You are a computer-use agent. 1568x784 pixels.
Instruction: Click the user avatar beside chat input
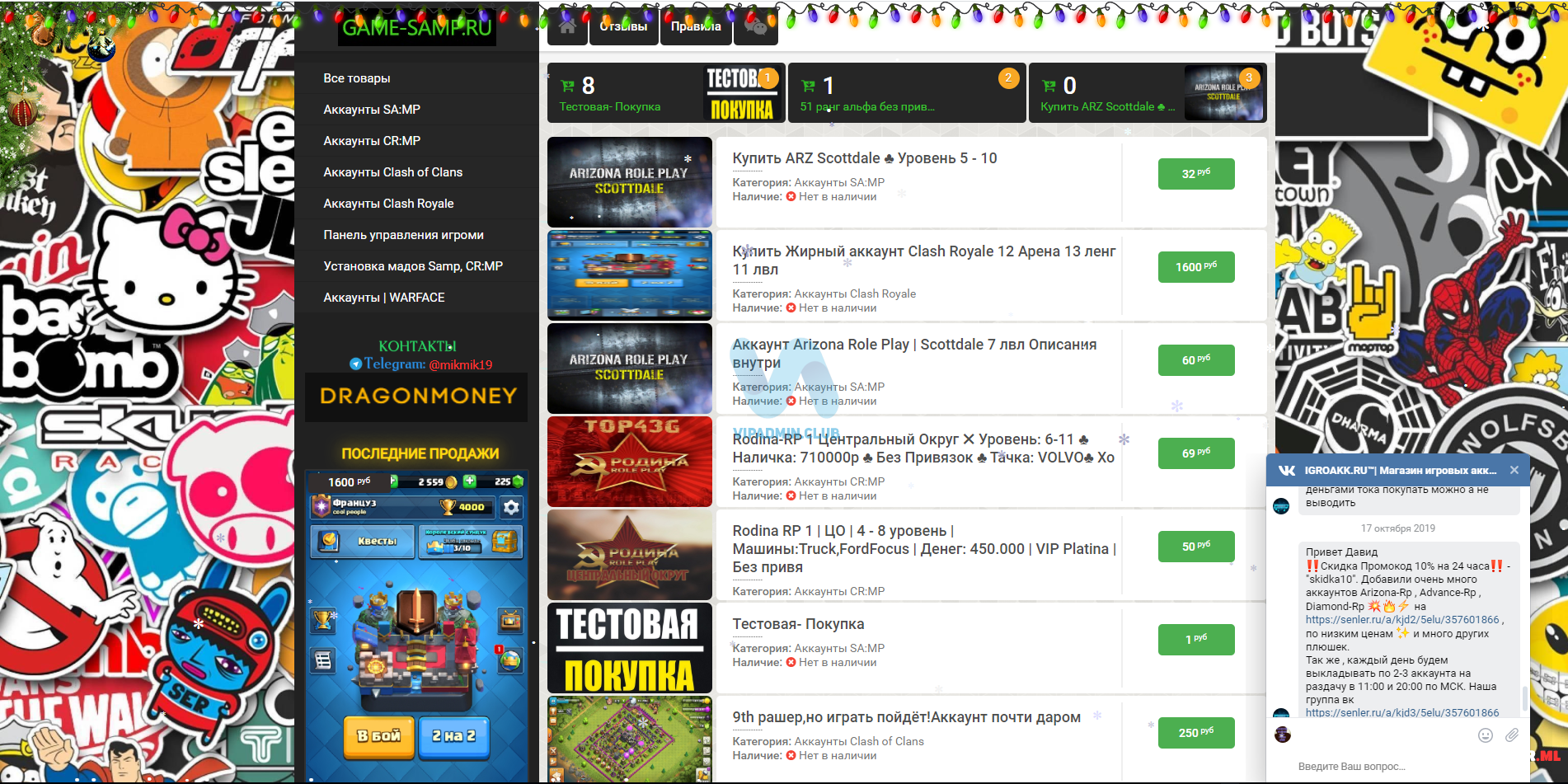(1283, 735)
